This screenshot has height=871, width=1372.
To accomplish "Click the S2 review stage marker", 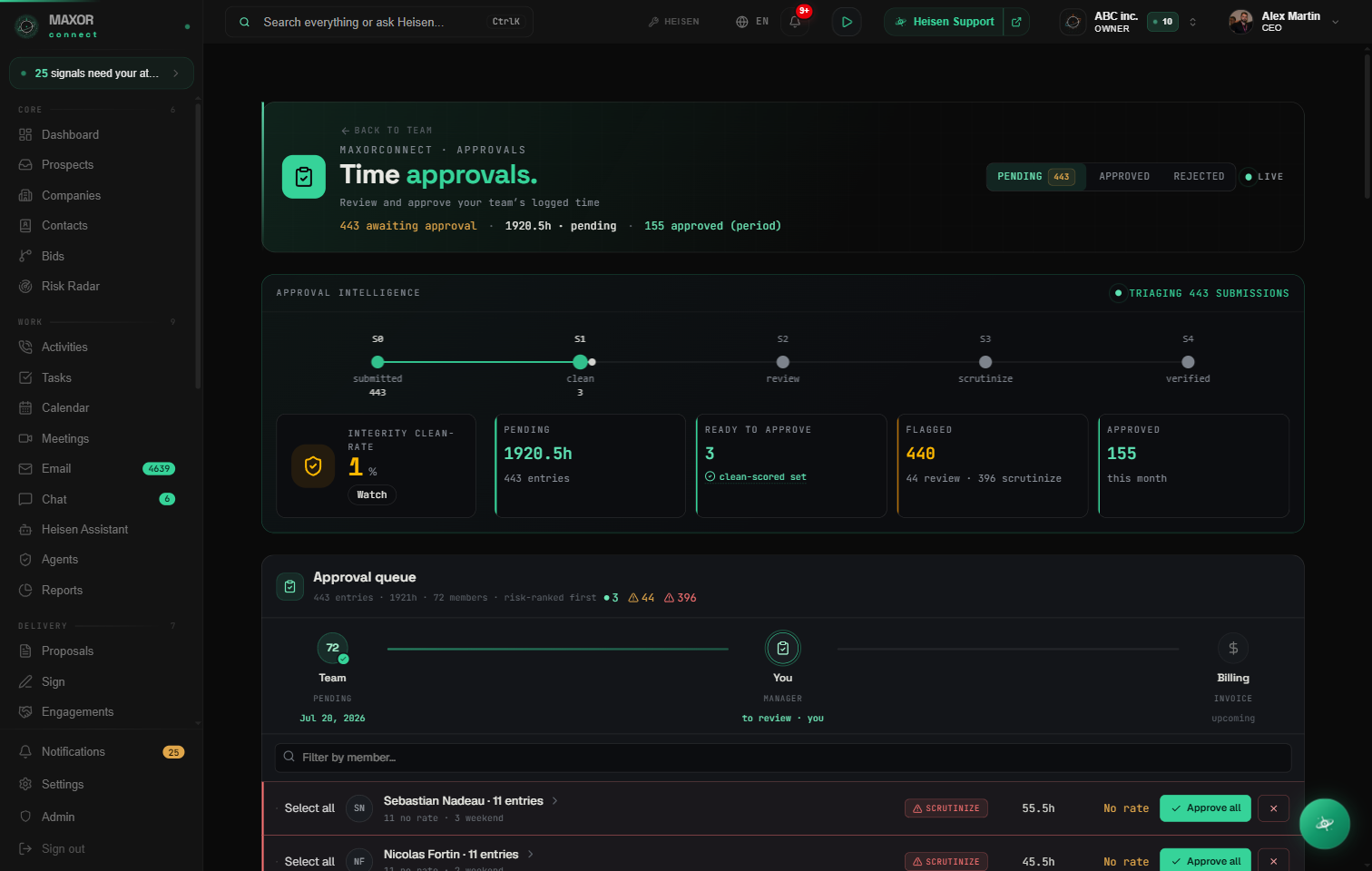I will coord(783,362).
